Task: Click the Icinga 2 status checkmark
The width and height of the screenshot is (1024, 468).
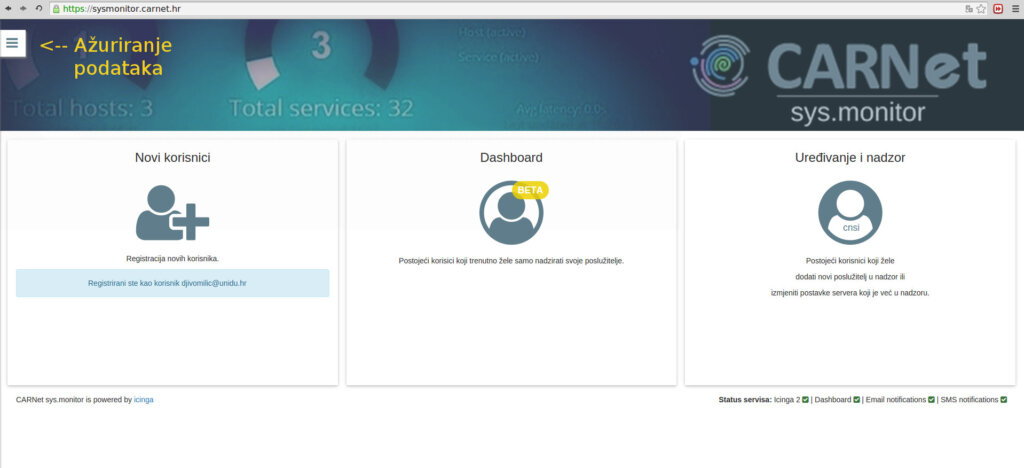Action: 805,400
